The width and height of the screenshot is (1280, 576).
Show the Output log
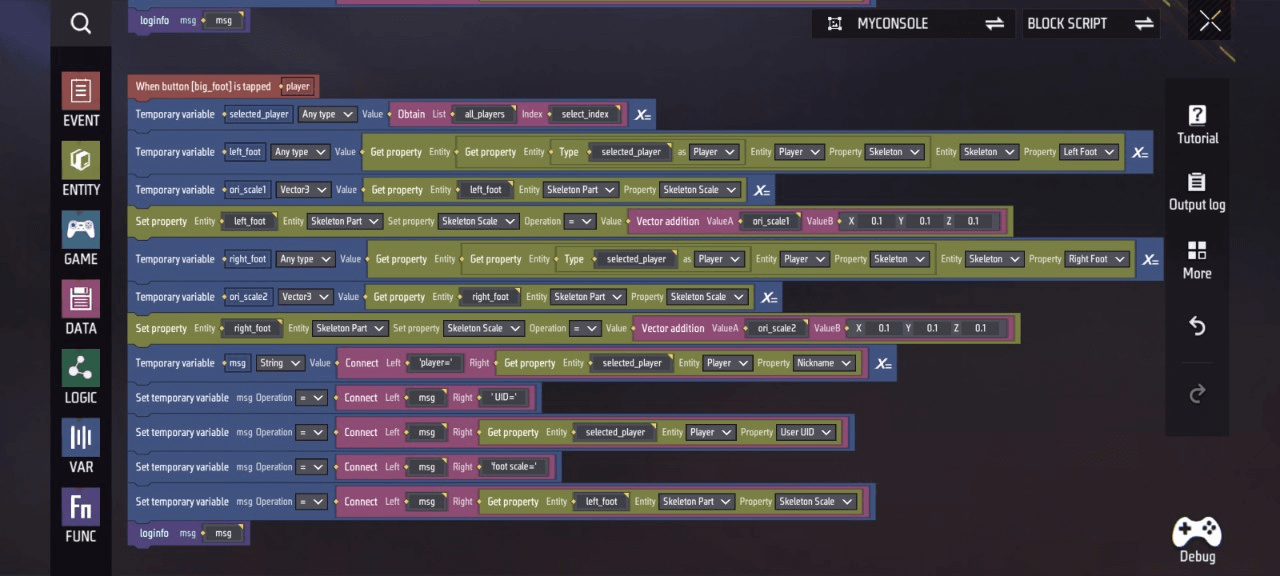pyautogui.click(x=1197, y=192)
